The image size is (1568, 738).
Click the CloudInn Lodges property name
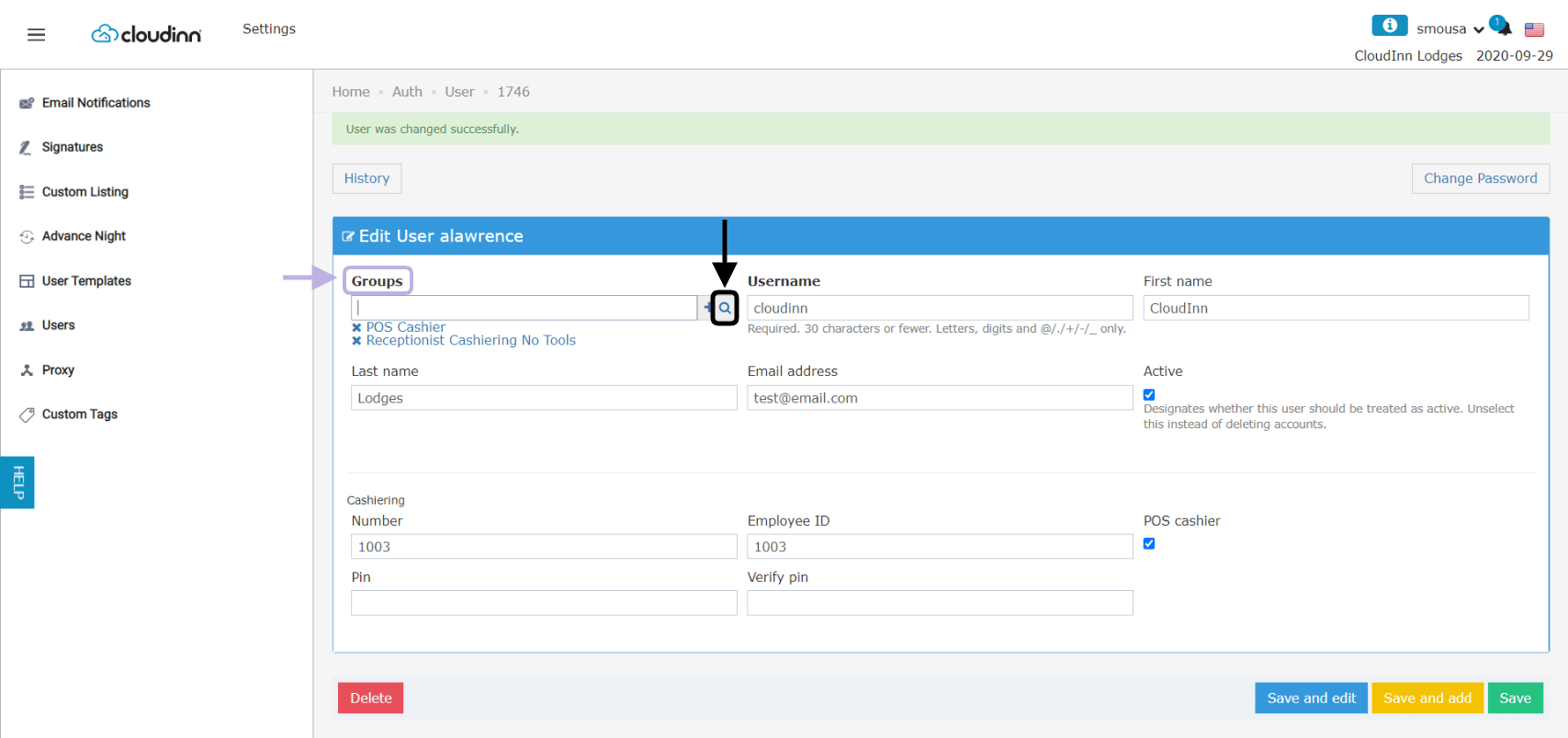[x=1408, y=56]
